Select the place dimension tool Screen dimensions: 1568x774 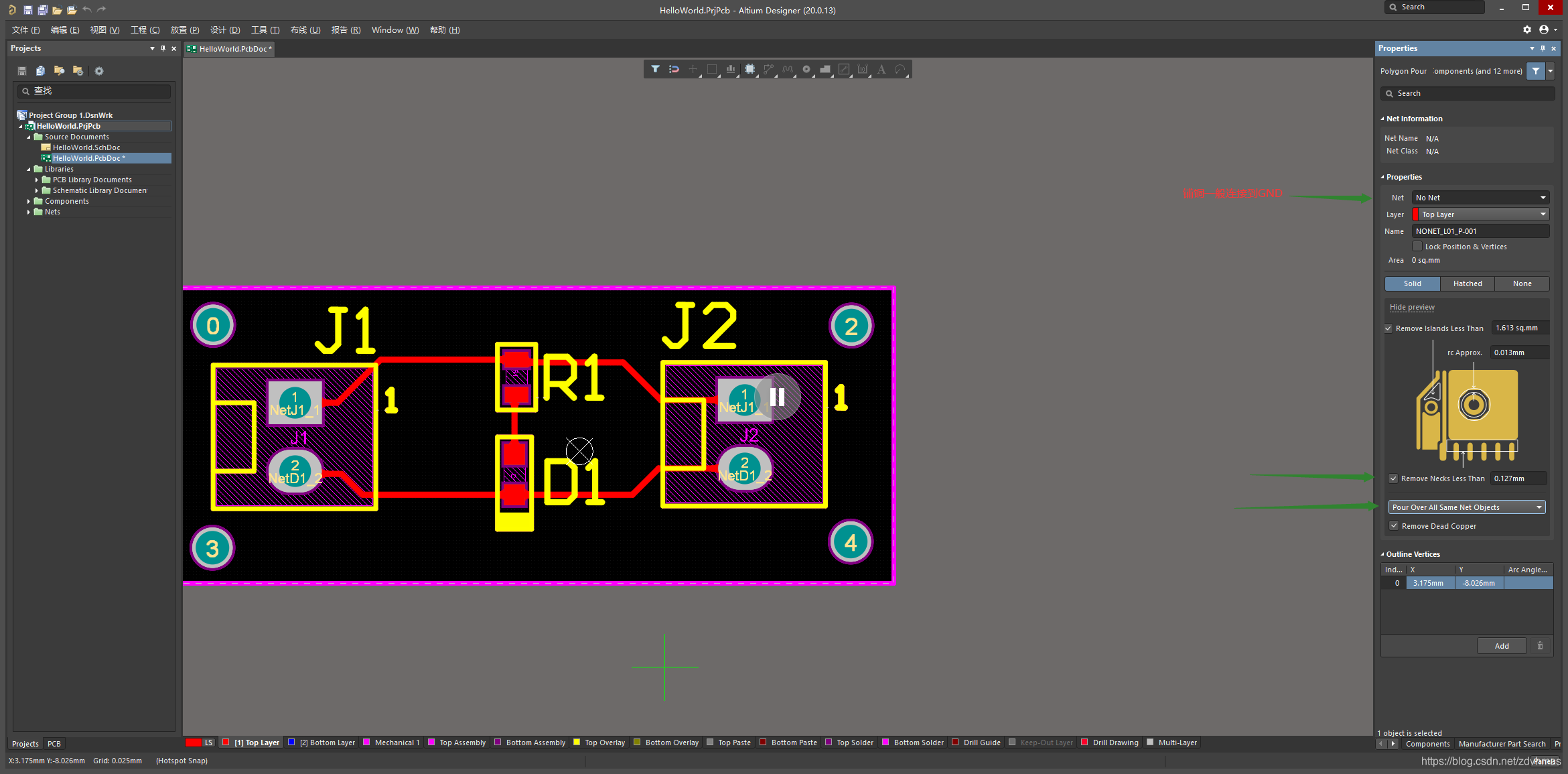coord(863,69)
